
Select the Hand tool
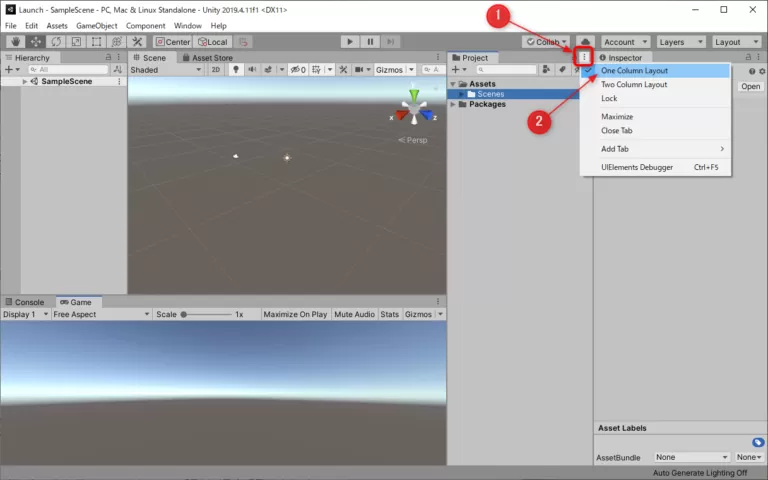pyautogui.click(x=16, y=42)
